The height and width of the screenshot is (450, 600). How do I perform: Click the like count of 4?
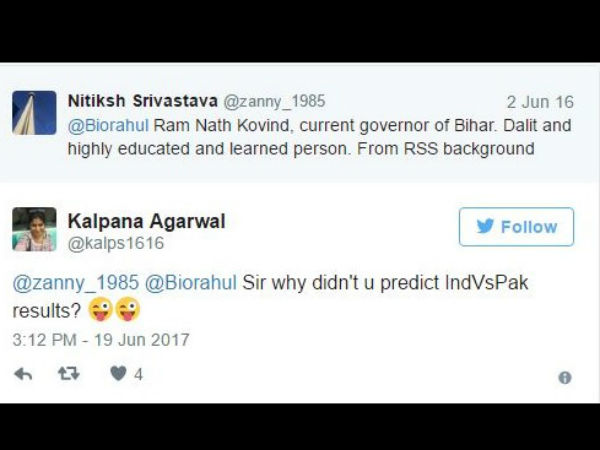(x=138, y=374)
